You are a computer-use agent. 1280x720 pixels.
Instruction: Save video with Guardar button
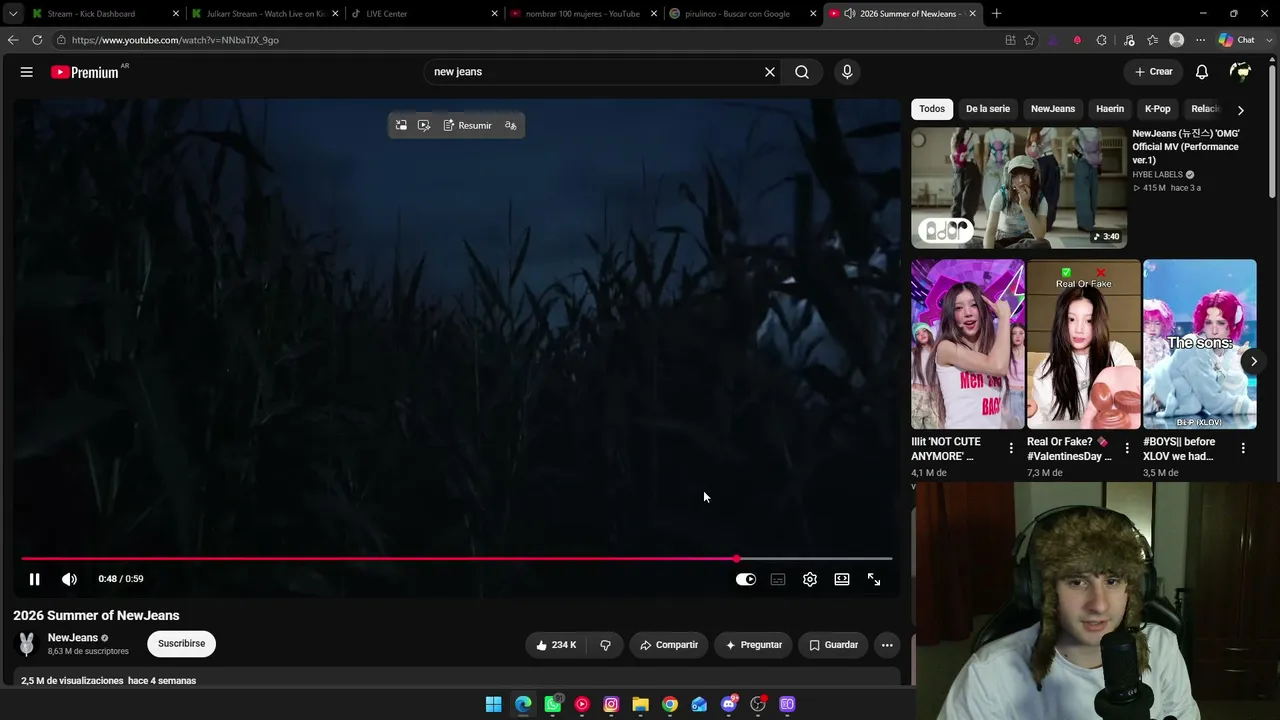[x=833, y=645]
